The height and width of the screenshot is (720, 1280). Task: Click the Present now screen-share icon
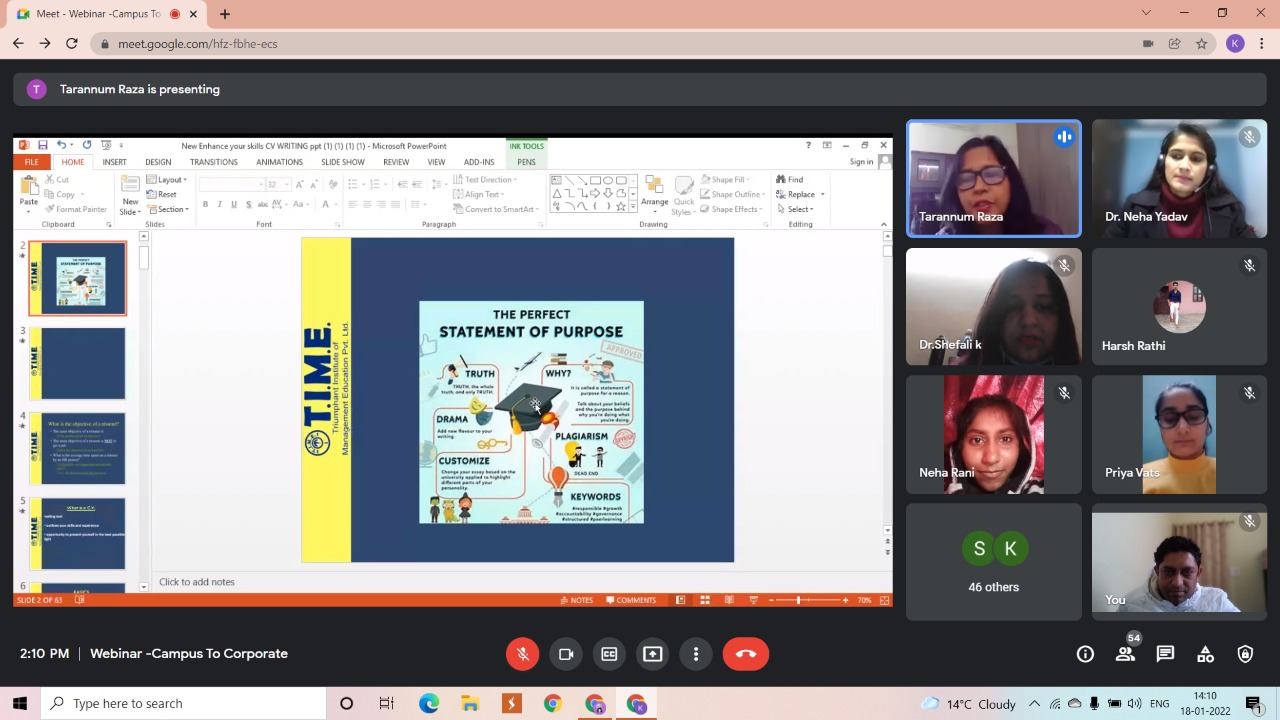coord(652,654)
